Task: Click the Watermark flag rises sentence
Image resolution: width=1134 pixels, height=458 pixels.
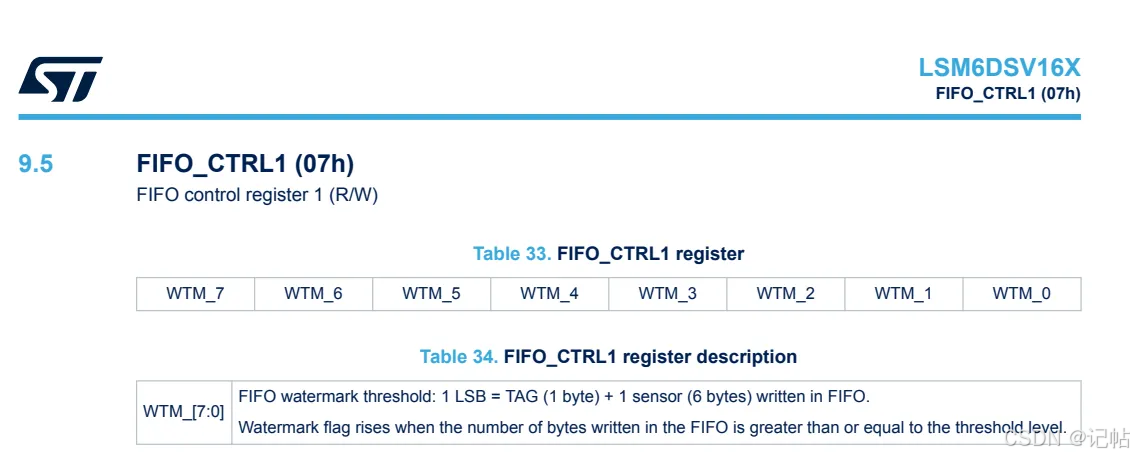Action: (652, 427)
